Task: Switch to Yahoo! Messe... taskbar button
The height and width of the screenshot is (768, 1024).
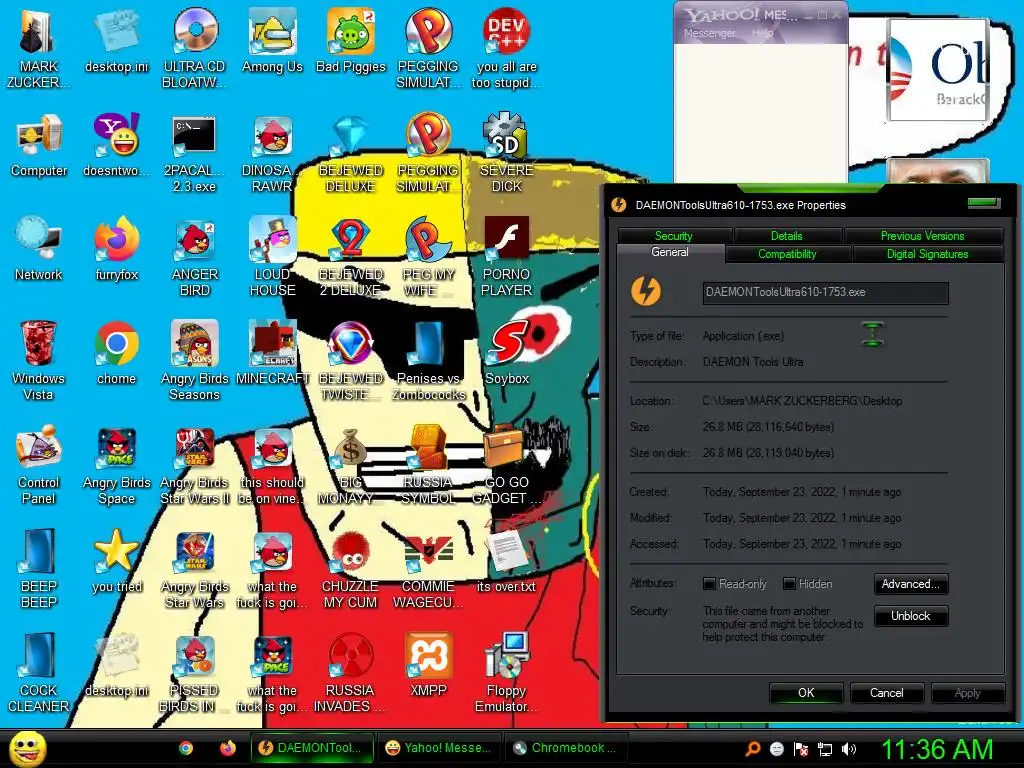Action: click(439, 748)
